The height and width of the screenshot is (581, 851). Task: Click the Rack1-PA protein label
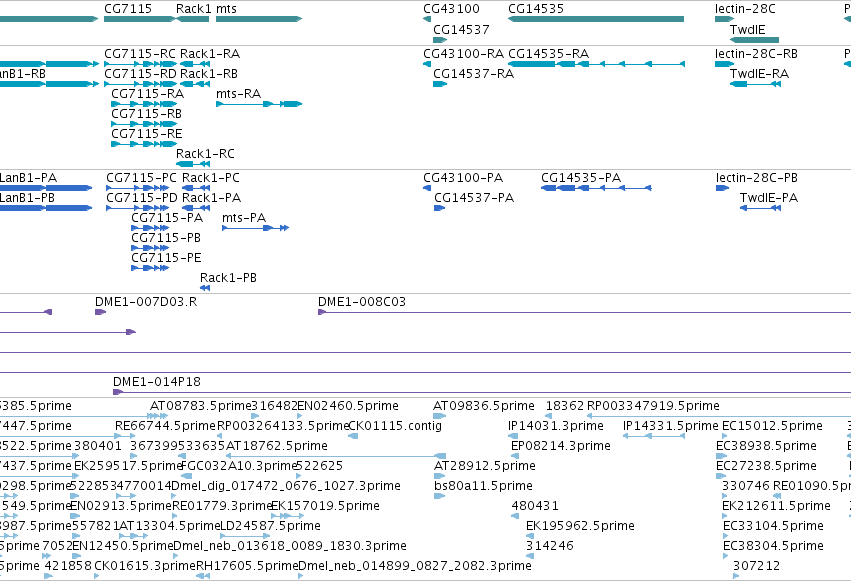[x=212, y=197]
